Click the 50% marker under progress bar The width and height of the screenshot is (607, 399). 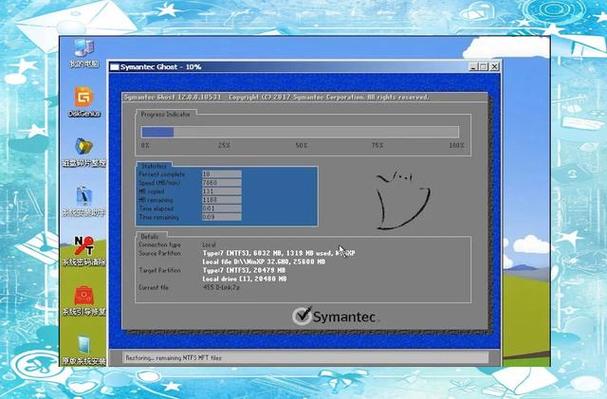point(302,146)
